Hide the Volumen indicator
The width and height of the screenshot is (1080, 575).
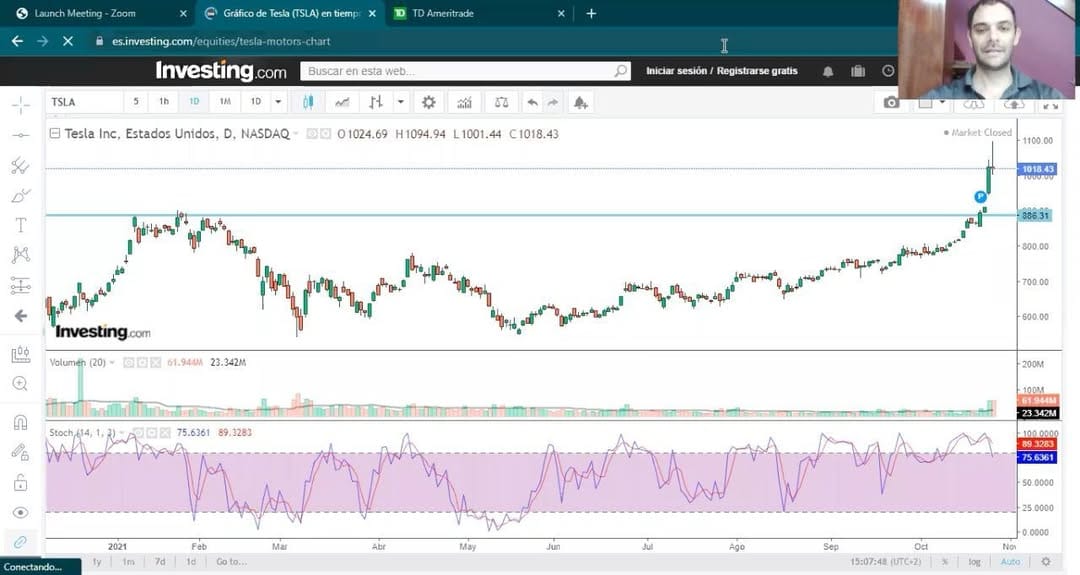(x=128, y=362)
